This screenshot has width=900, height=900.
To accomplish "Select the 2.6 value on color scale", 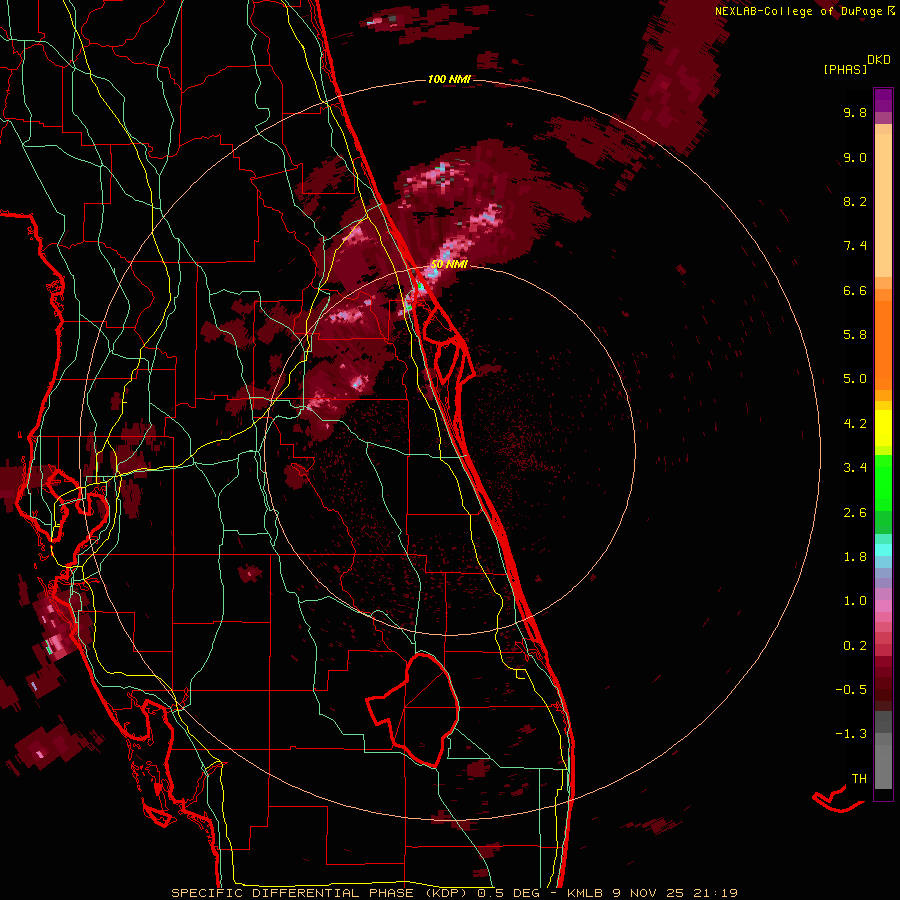I will coord(855,513).
